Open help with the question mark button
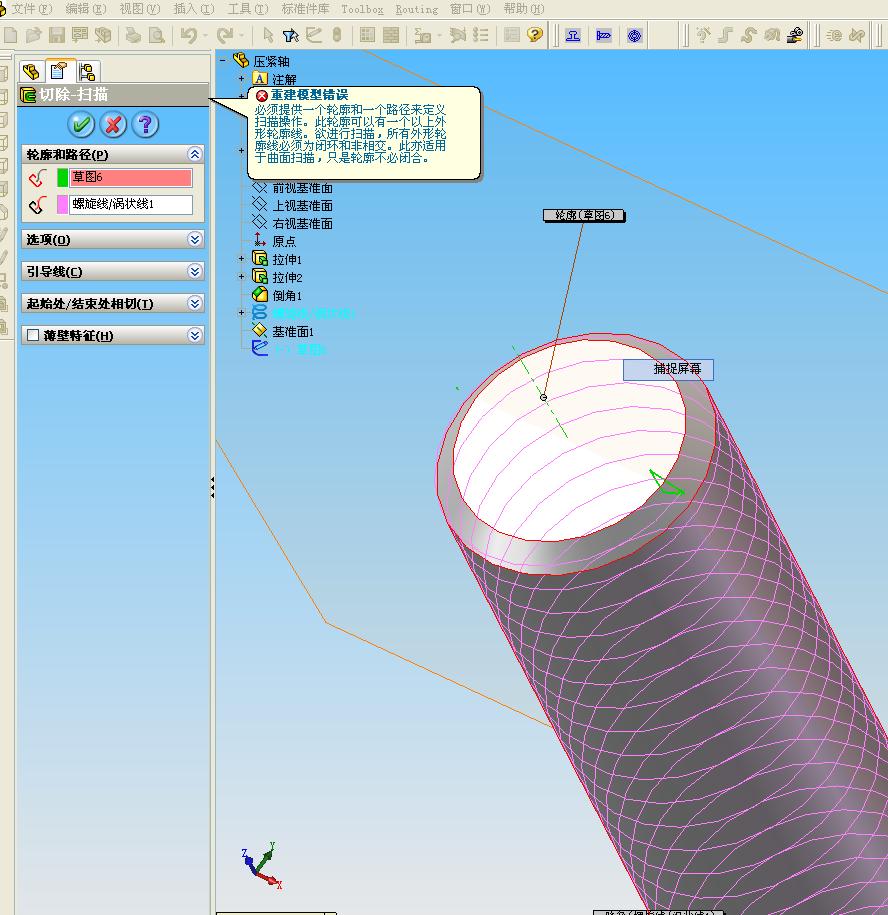Viewport: 888px width, 915px height. click(145, 124)
